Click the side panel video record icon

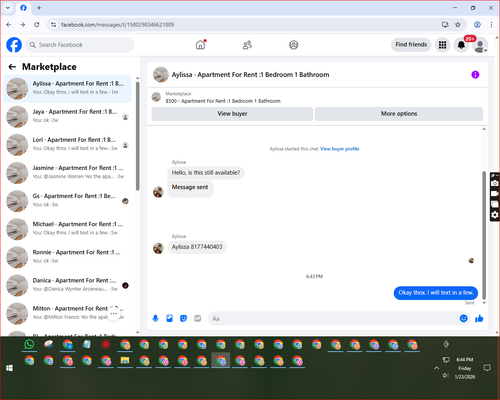495,194
